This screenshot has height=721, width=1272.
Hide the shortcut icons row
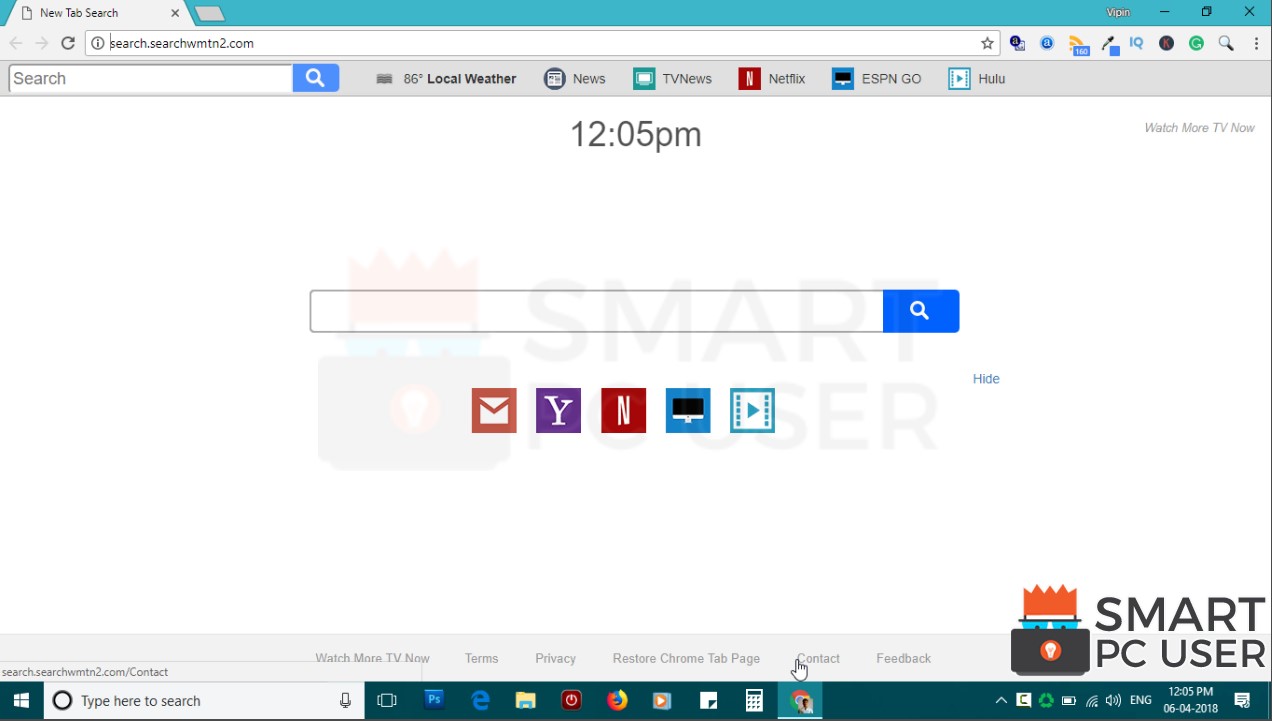pyautogui.click(x=986, y=378)
